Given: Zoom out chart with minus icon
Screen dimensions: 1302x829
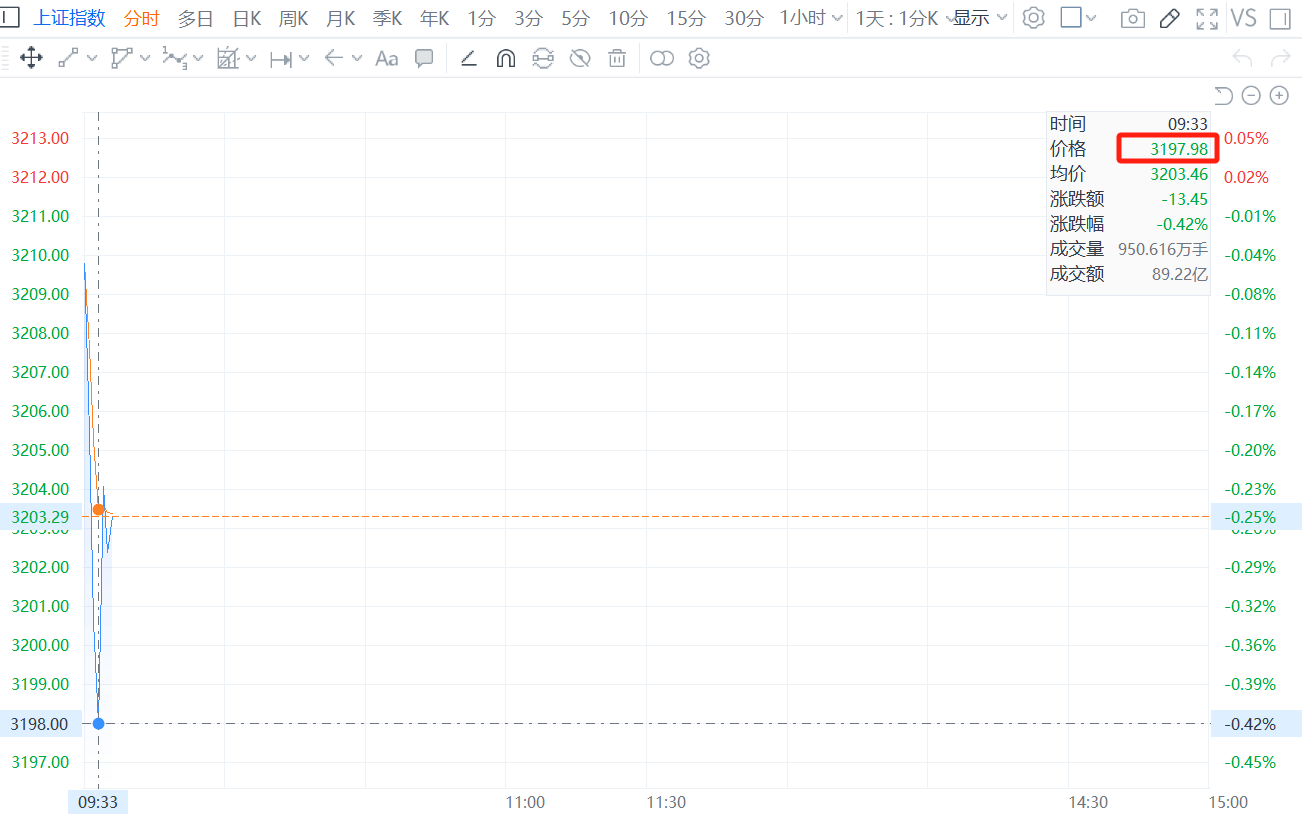Looking at the screenshot, I should 1251,95.
